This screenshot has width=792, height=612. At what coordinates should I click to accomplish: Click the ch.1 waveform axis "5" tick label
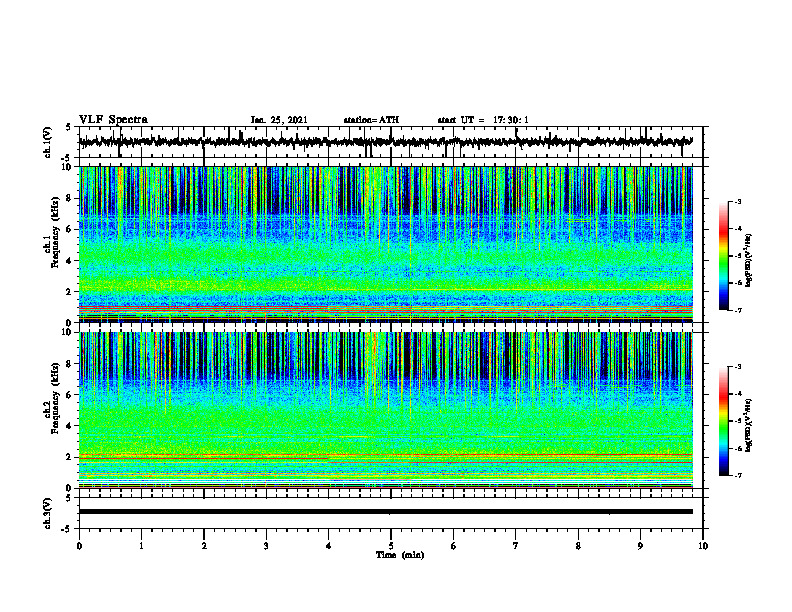point(68,128)
